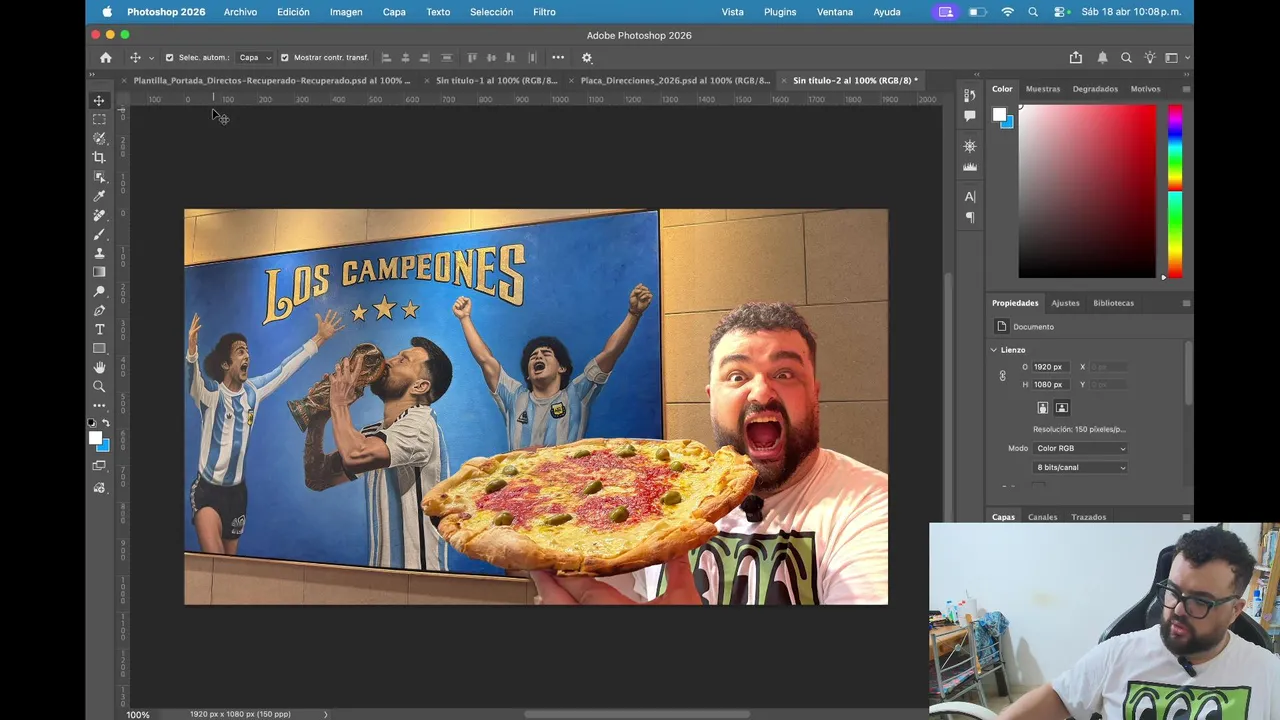Open the Edit Toolbar three-dots menu

click(x=99, y=405)
